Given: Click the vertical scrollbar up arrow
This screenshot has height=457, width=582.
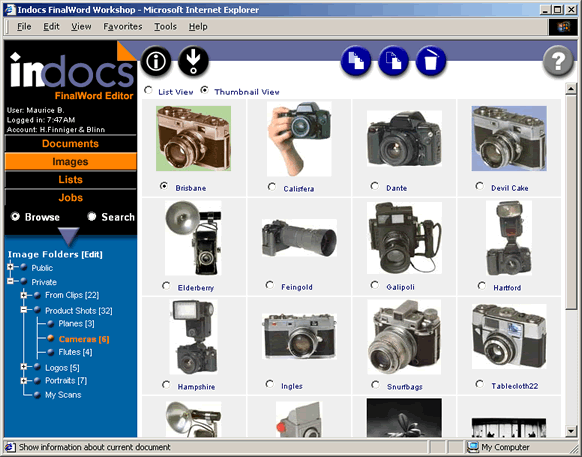Looking at the screenshot, I should click(571, 89).
